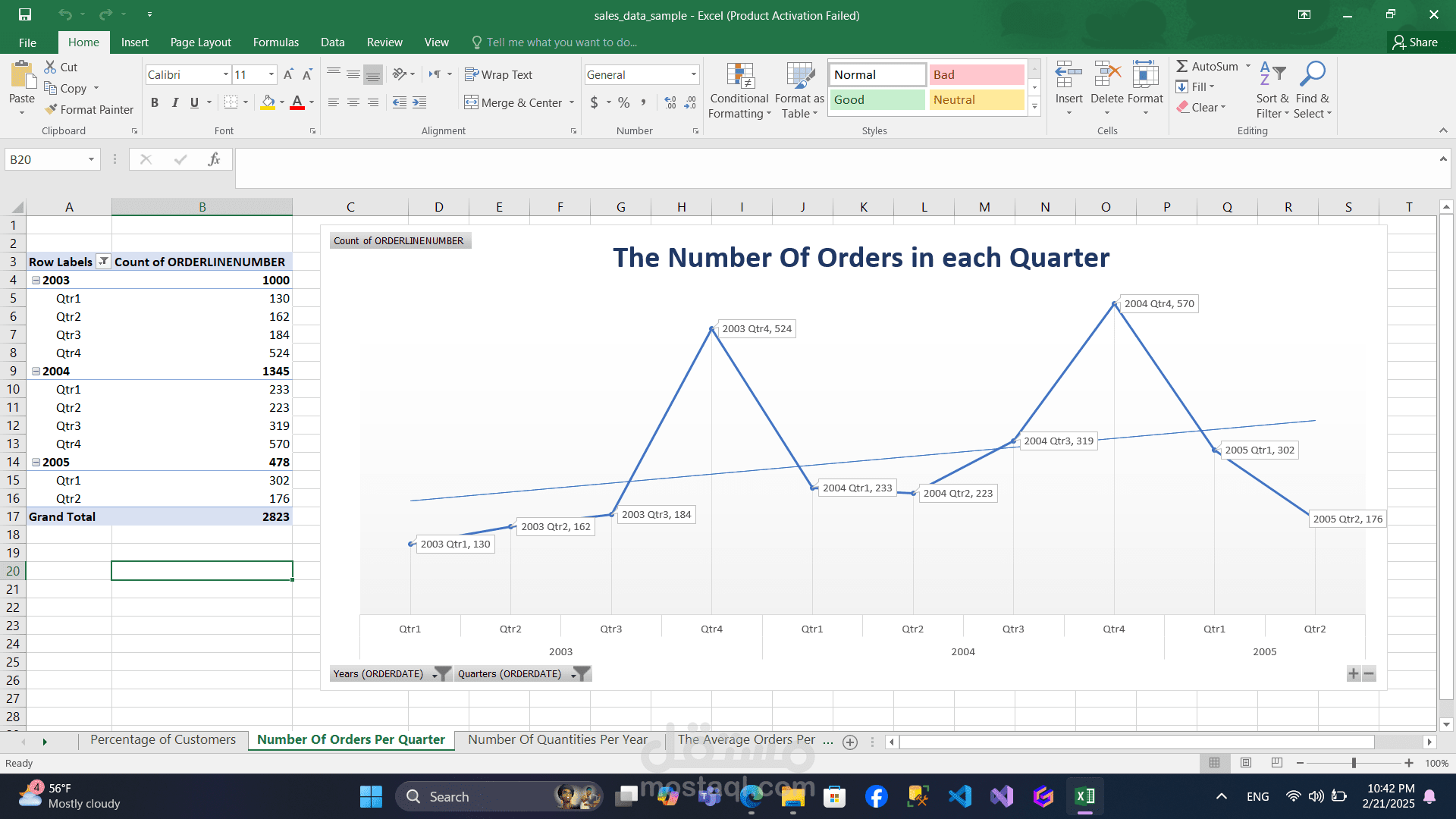Collapse the 2005 year group

click(x=36, y=462)
